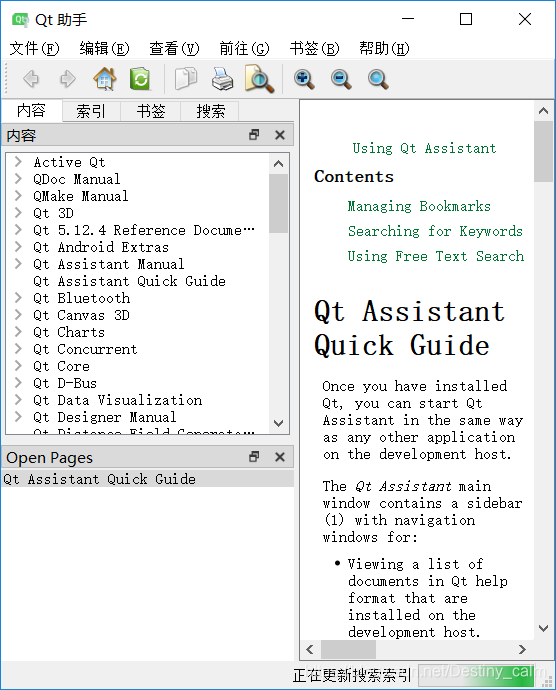
Task: Click the contents tree scrollbar thumb
Action: coord(278,203)
